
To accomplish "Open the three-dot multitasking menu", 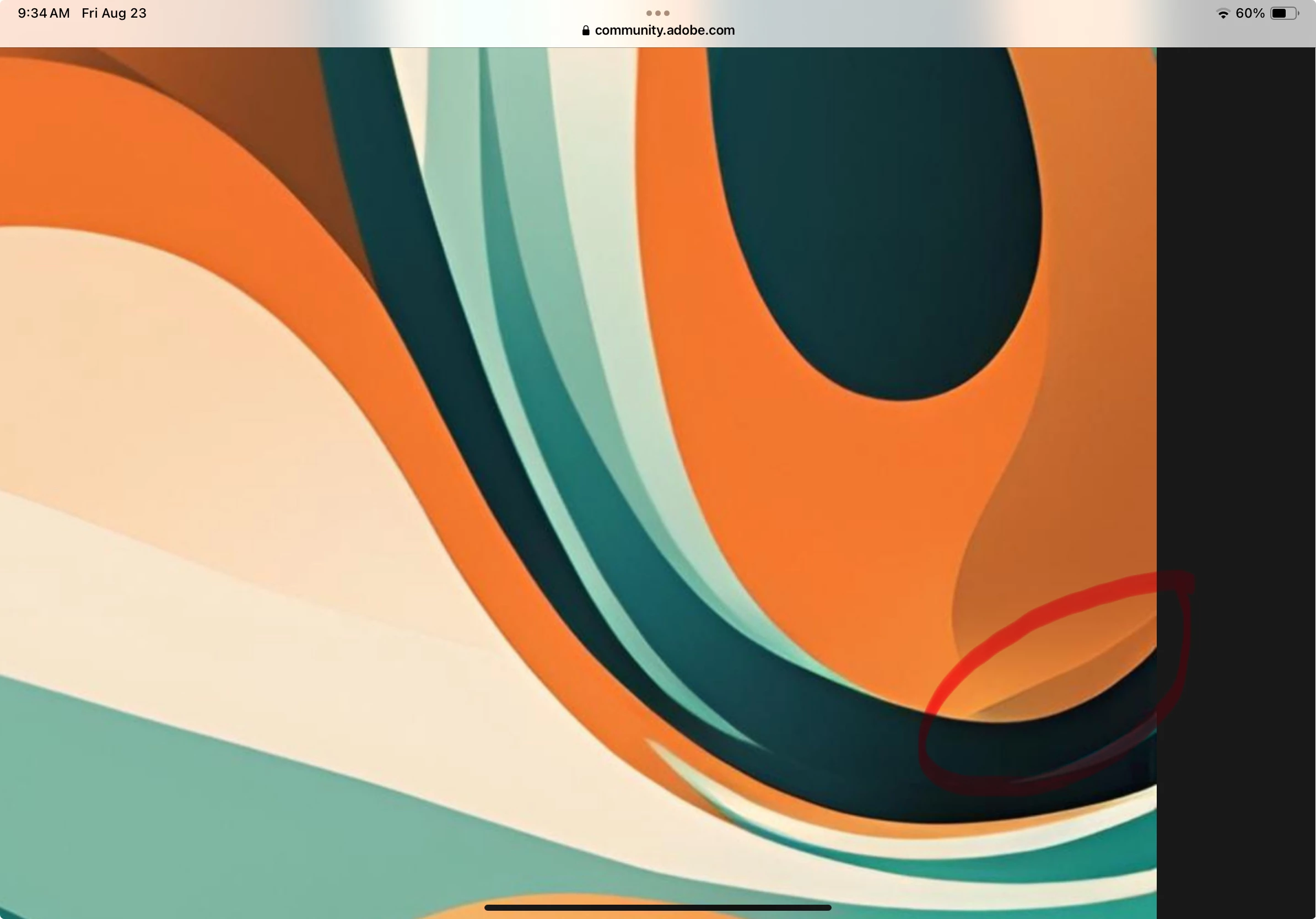I will coord(657,13).
